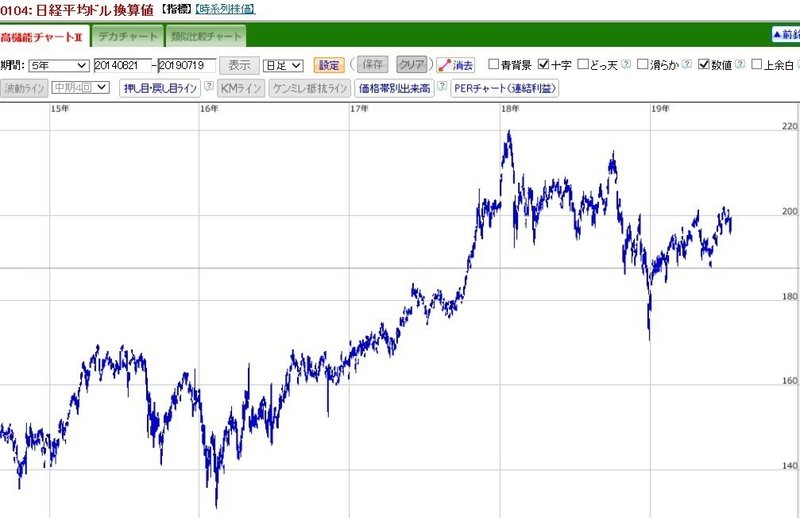Screen dimensions: 800x518
Task: Enable the 青背景 checkbox
Action: click(x=493, y=64)
